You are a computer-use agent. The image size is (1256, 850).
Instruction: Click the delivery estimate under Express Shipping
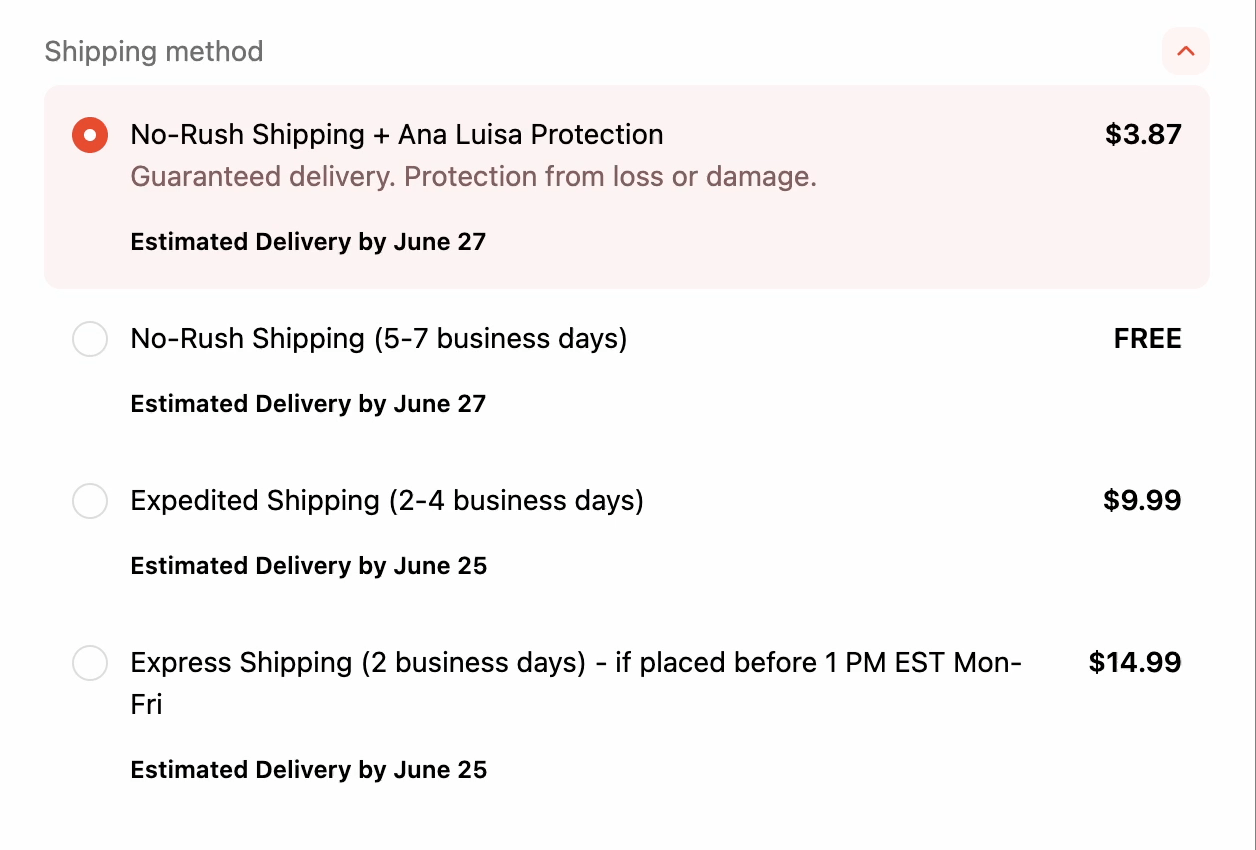point(308,770)
